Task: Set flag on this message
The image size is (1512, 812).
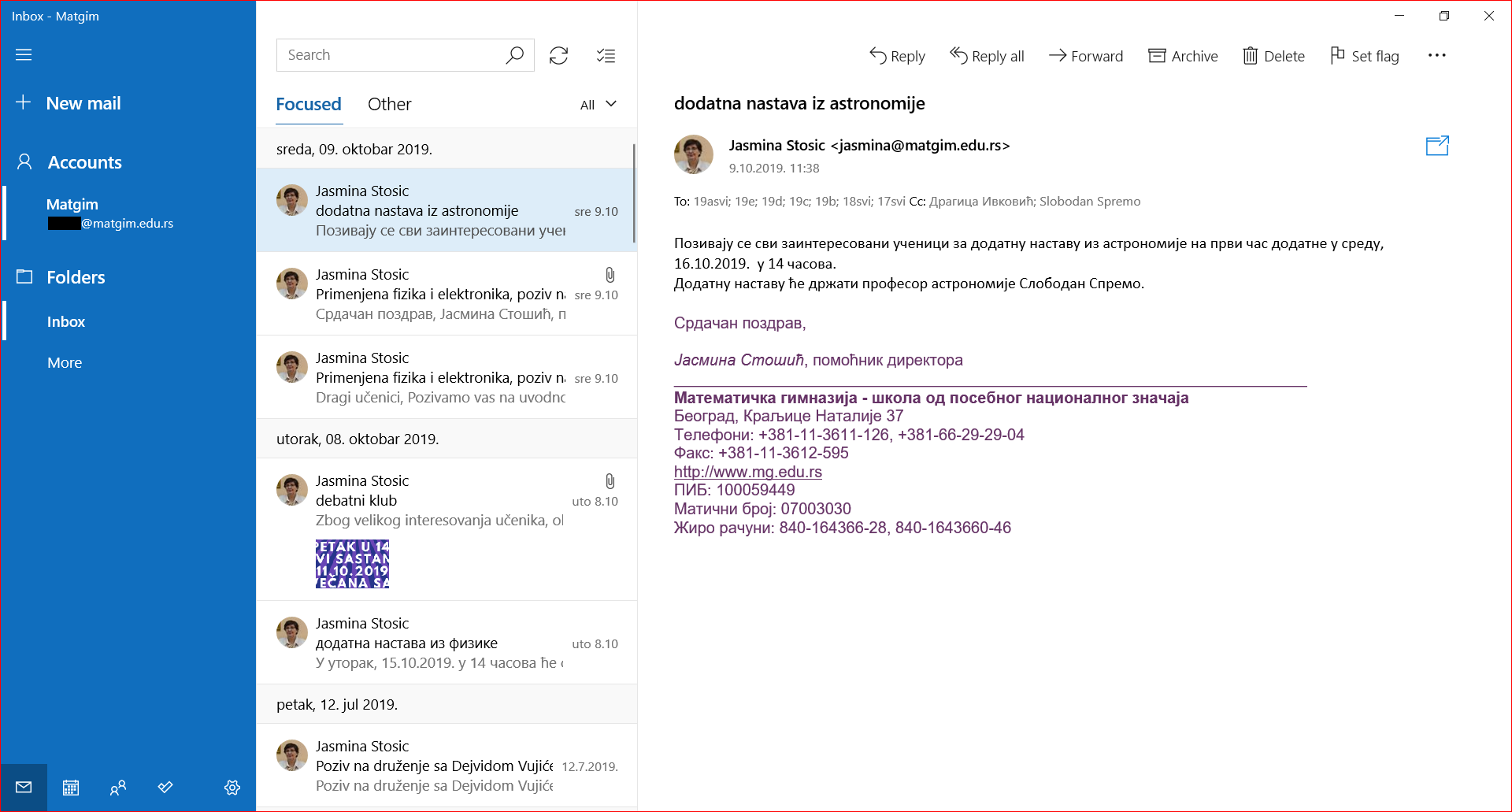Action: (x=1365, y=56)
